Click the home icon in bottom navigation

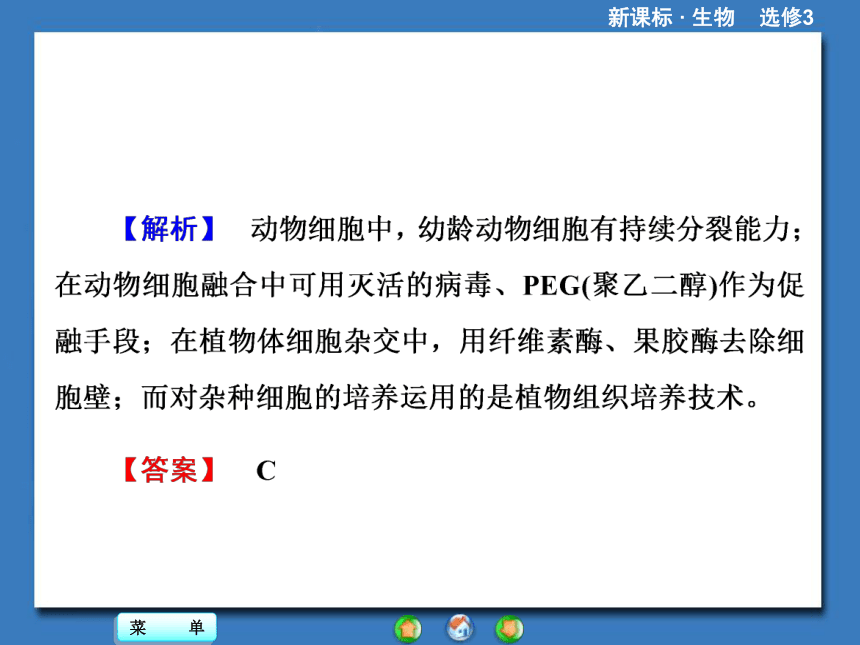460,628
